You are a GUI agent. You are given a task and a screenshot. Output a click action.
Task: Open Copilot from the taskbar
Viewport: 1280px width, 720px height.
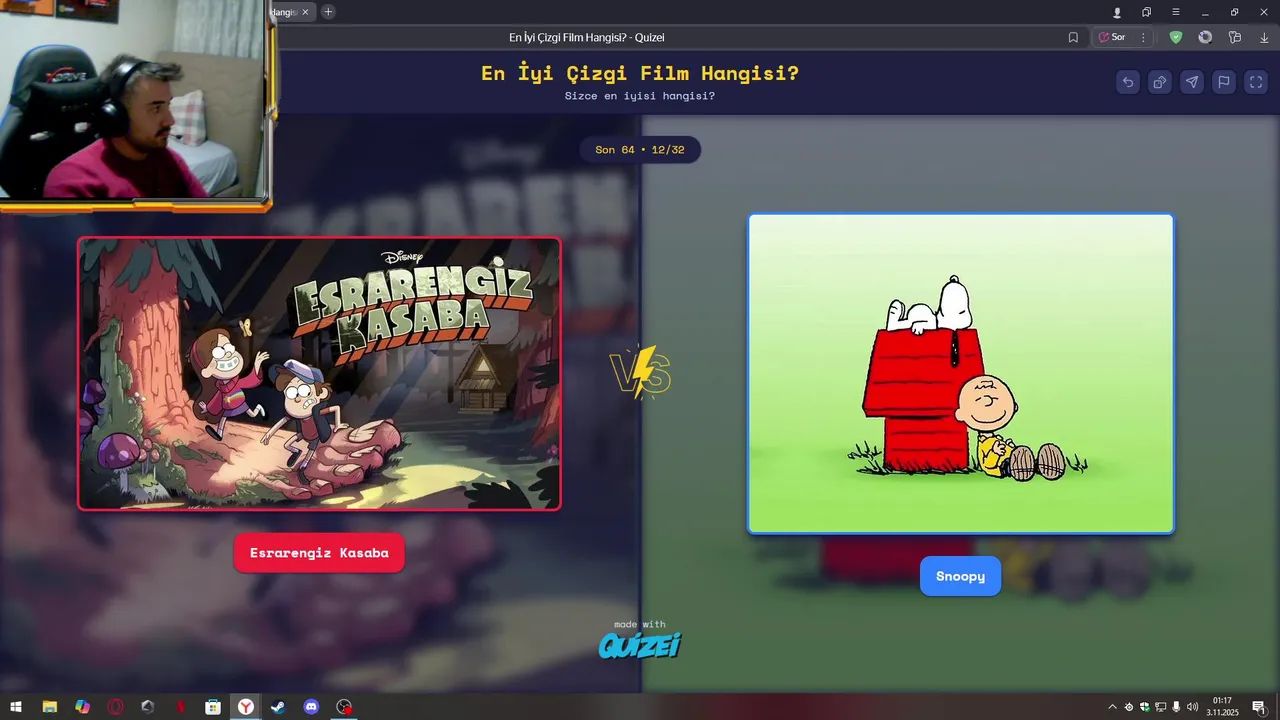pos(82,707)
